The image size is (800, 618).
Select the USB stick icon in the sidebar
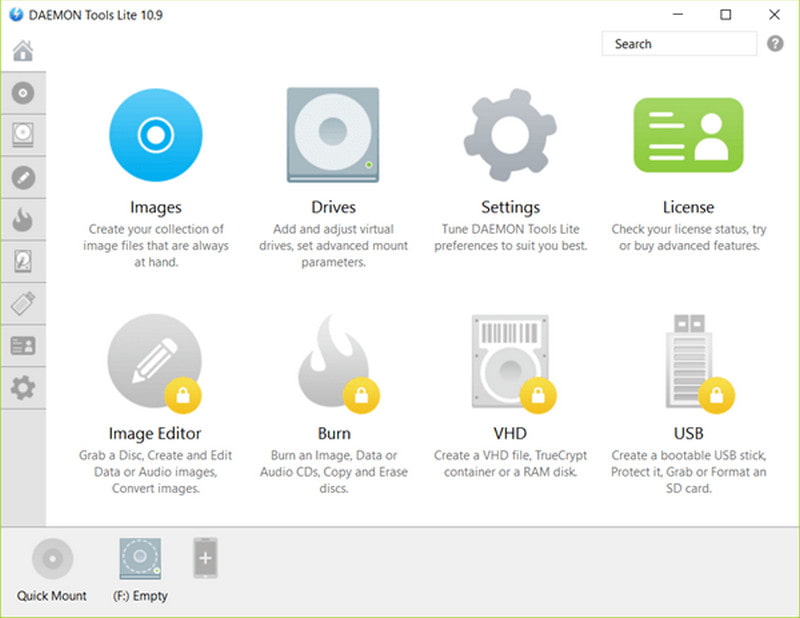tap(23, 303)
